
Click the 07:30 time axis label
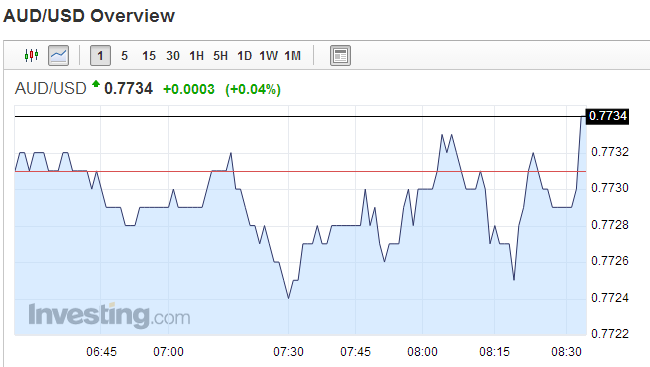pyautogui.click(x=289, y=352)
